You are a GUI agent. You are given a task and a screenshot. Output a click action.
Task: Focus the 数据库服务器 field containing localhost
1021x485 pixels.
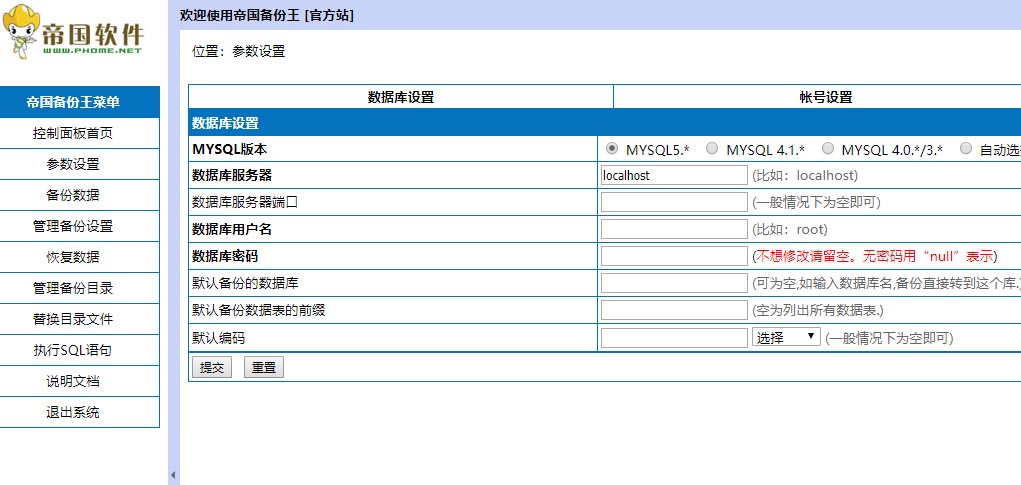tap(674, 175)
